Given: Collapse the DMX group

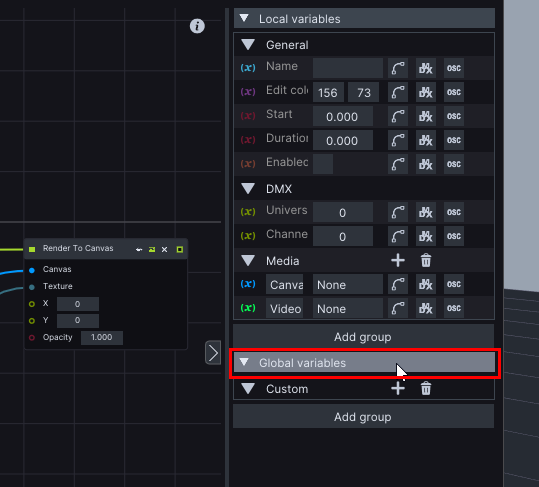Looking at the screenshot, I should pos(248,188).
